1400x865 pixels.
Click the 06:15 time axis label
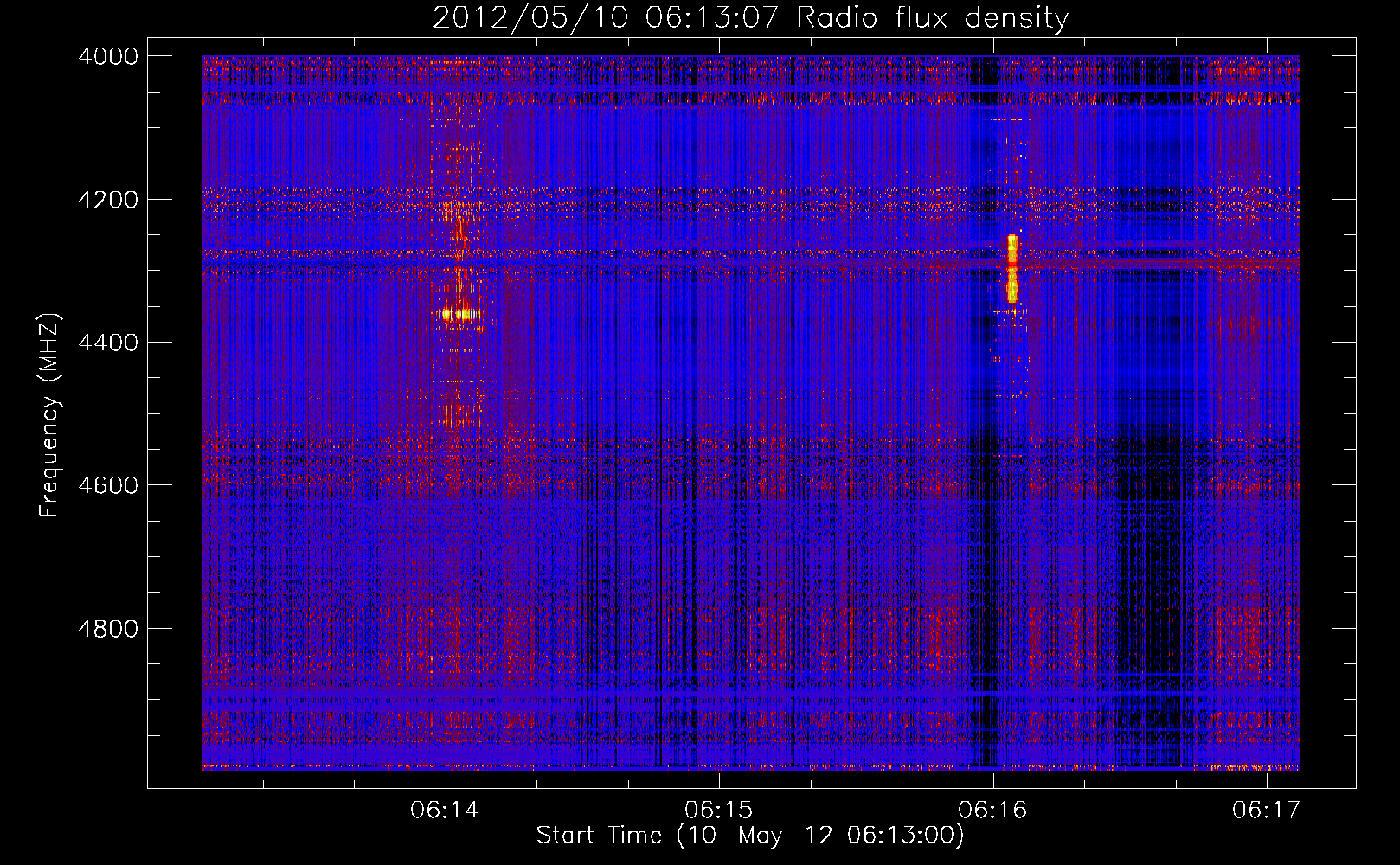(x=718, y=811)
